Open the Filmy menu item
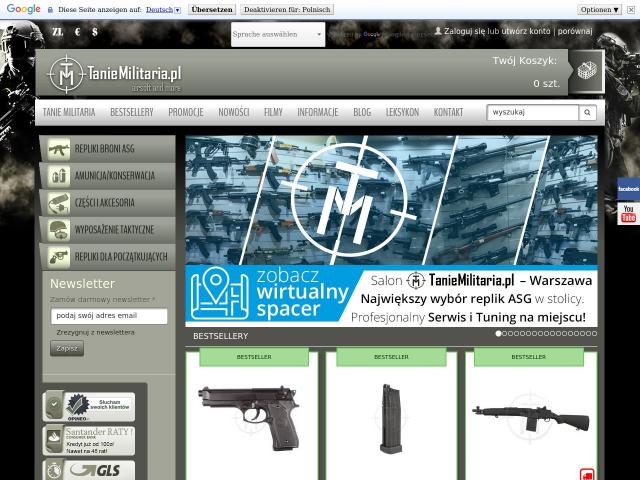 click(x=273, y=112)
